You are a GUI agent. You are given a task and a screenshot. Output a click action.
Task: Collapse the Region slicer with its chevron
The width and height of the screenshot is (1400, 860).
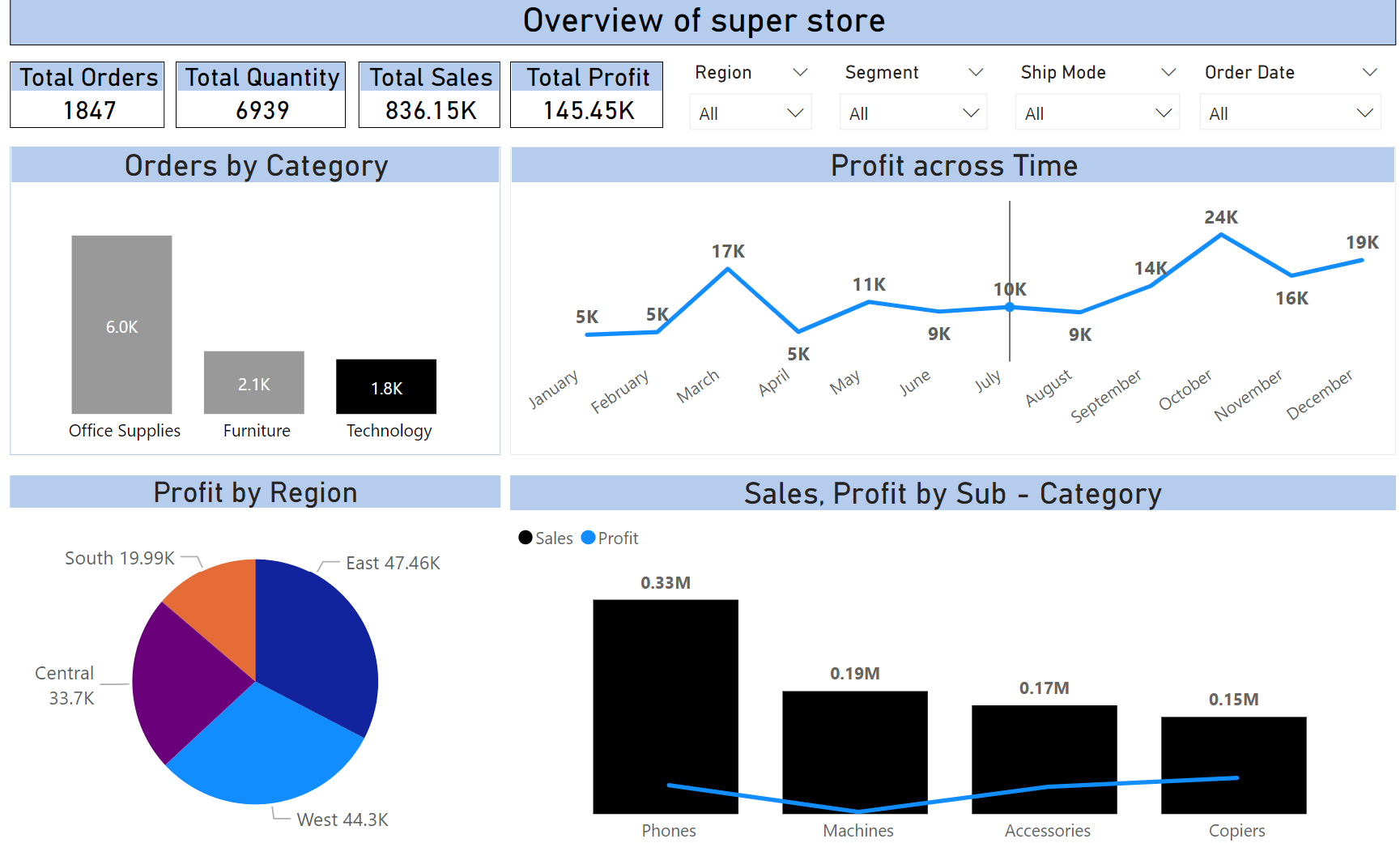pos(802,72)
